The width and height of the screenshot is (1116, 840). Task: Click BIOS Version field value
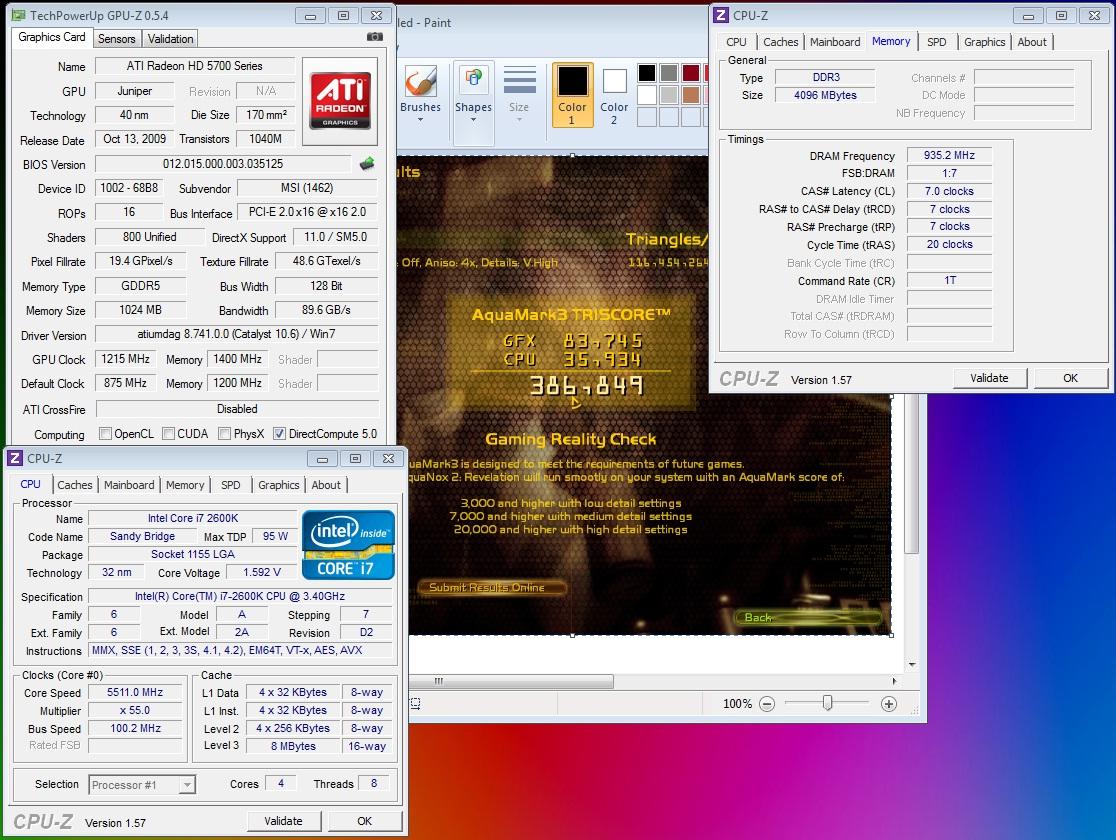click(223, 164)
